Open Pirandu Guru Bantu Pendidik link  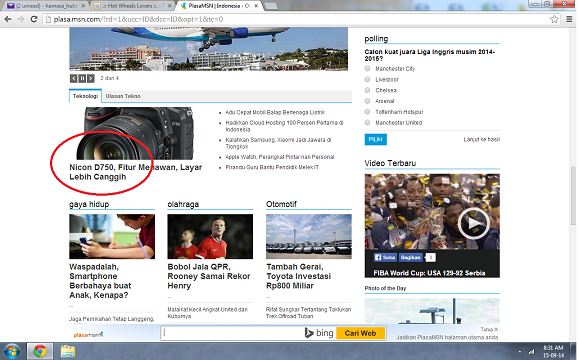(272, 167)
